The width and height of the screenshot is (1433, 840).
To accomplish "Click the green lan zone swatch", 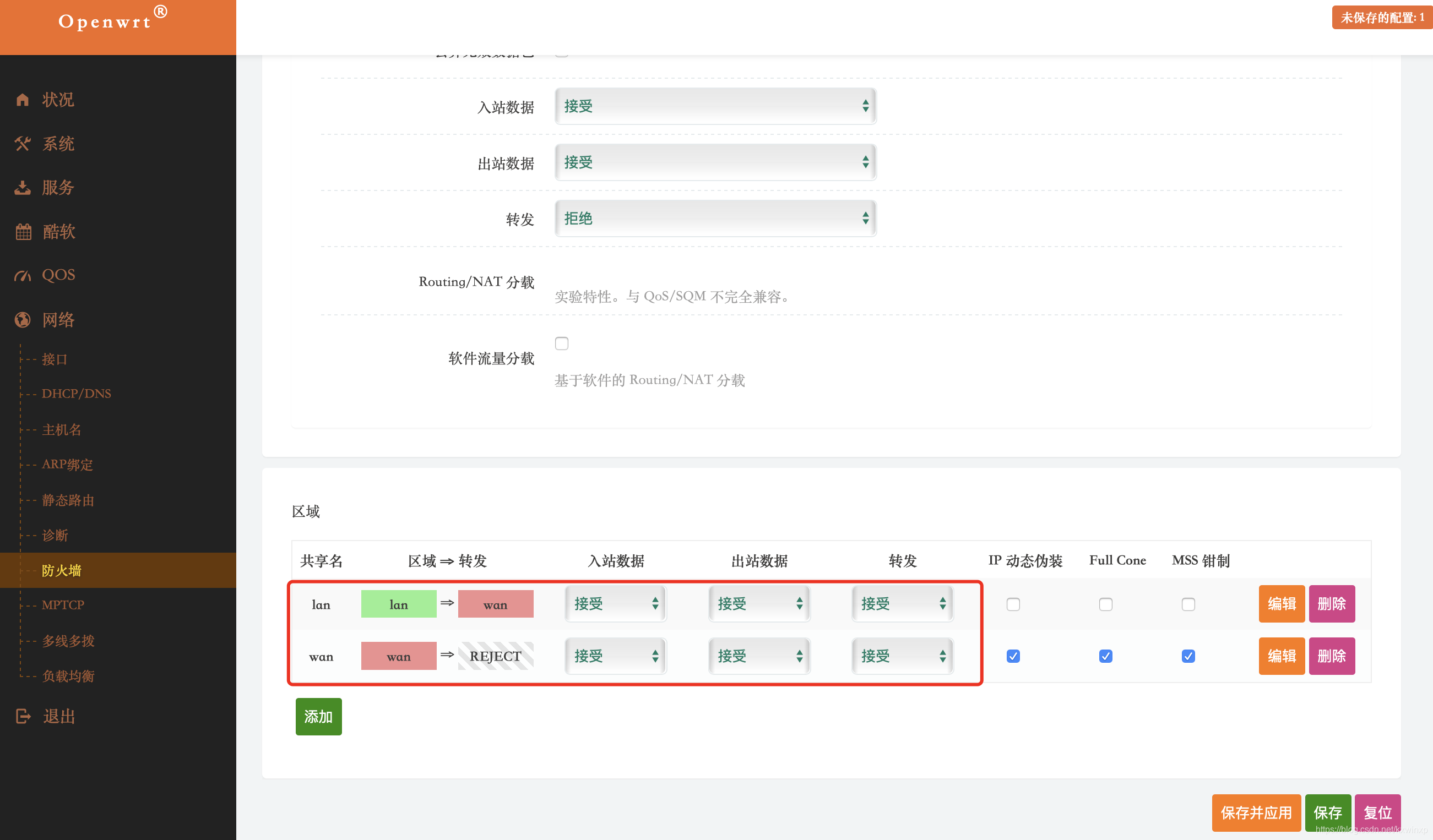I will [x=399, y=604].
